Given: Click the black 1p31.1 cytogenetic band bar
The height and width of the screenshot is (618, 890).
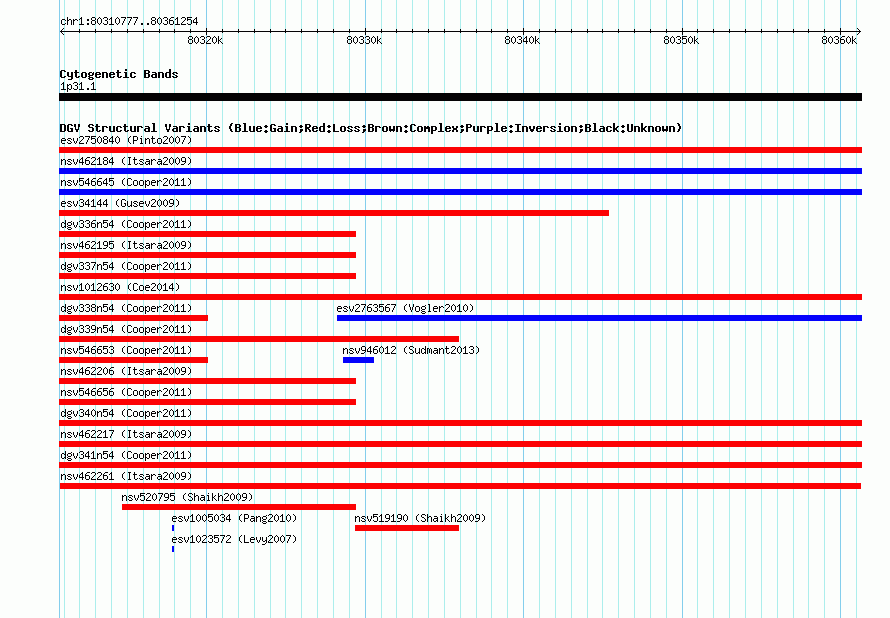Looking at the screenshot, I should click(460, 97).
